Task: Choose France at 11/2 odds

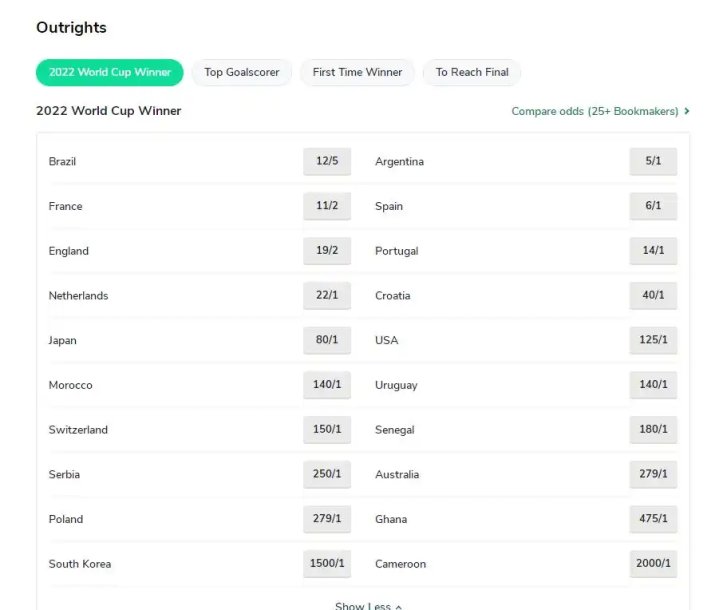Action: click(327, 206)
